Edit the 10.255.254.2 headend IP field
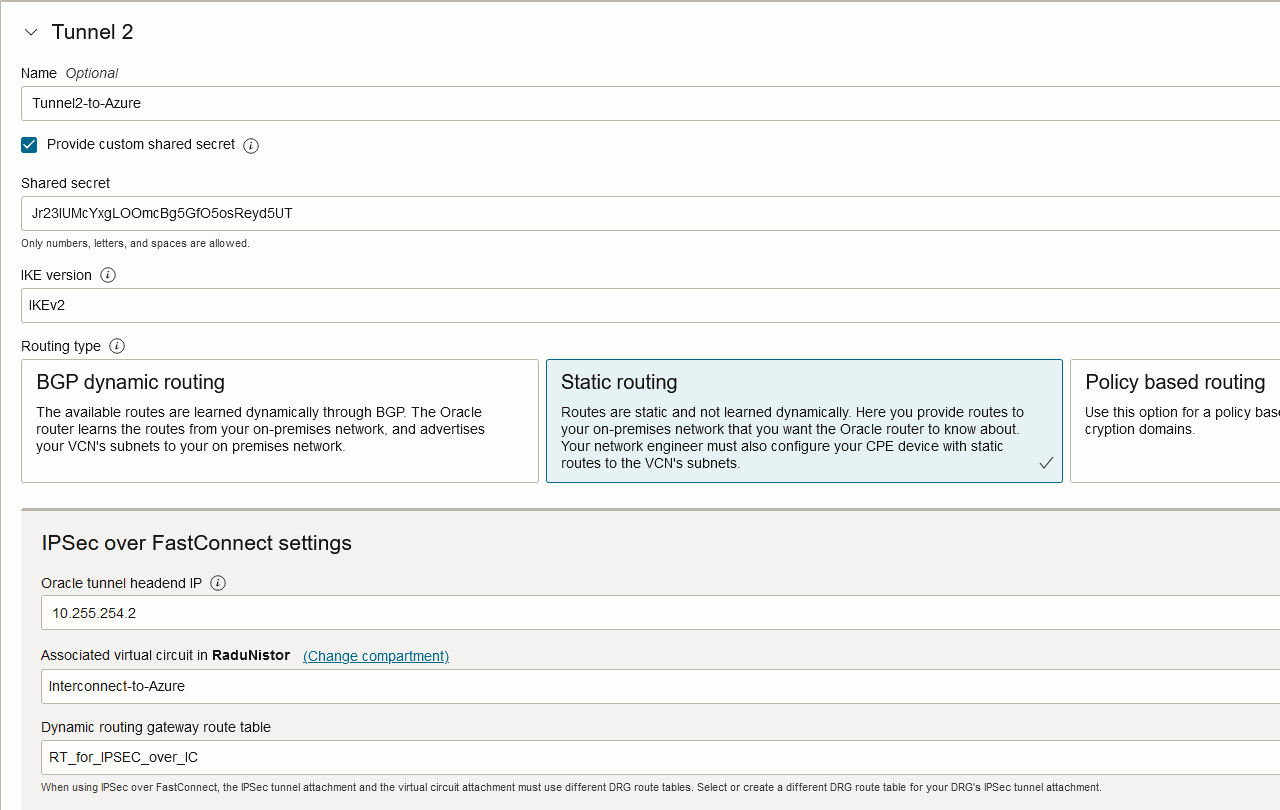The height and width of the screenshot is (810, 1280). pyautogui.click(x=660, y=612)
